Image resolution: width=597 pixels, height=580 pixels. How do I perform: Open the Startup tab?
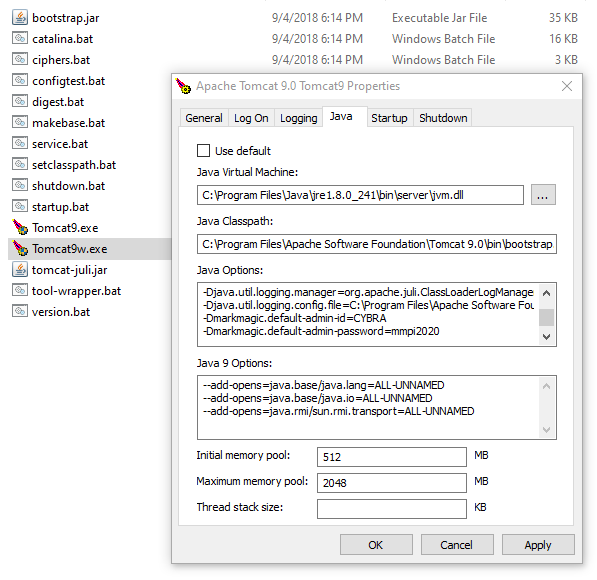point(389,118)
